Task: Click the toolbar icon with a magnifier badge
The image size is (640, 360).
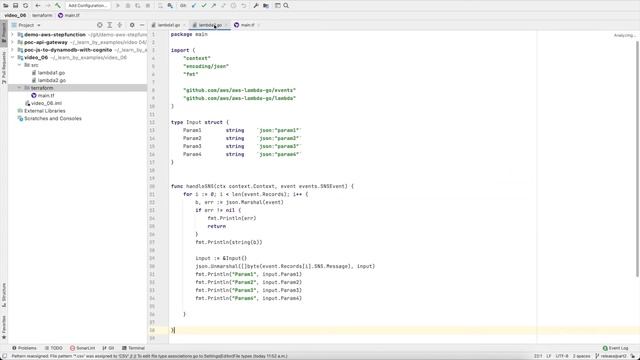Action: tap(170, 6)
